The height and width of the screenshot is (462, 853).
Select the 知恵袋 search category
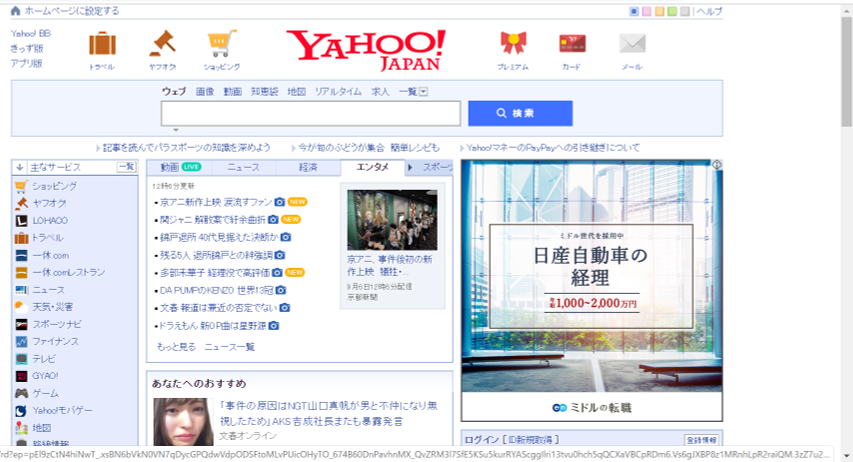[265, 92]
